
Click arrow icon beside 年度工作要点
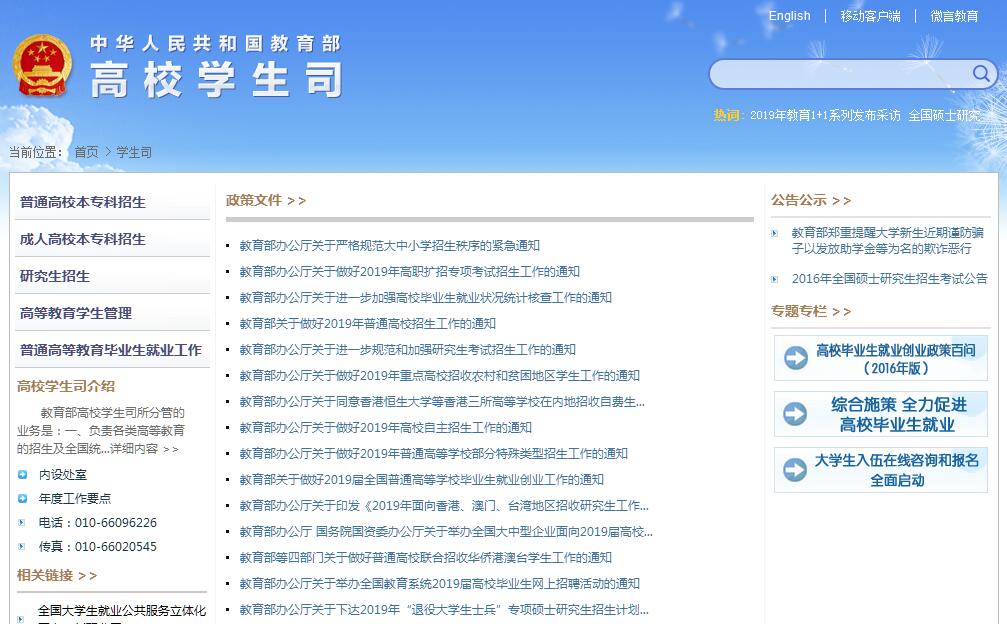(23, 498)
